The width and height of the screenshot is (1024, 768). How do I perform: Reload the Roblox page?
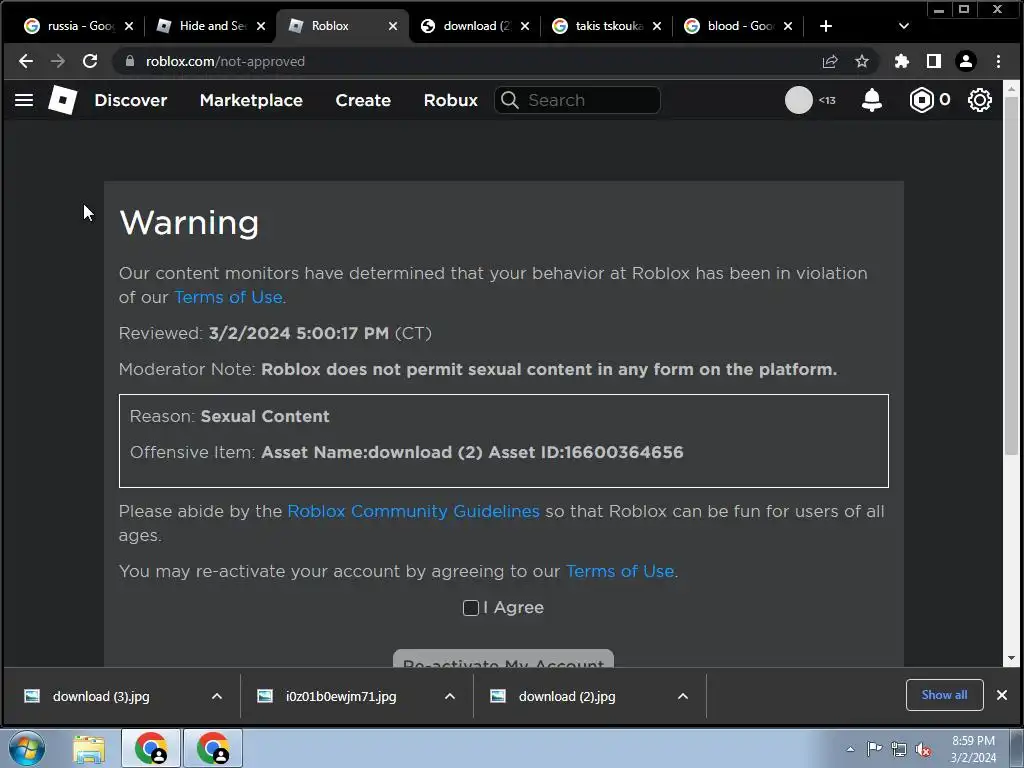click(x=90, y=61)
